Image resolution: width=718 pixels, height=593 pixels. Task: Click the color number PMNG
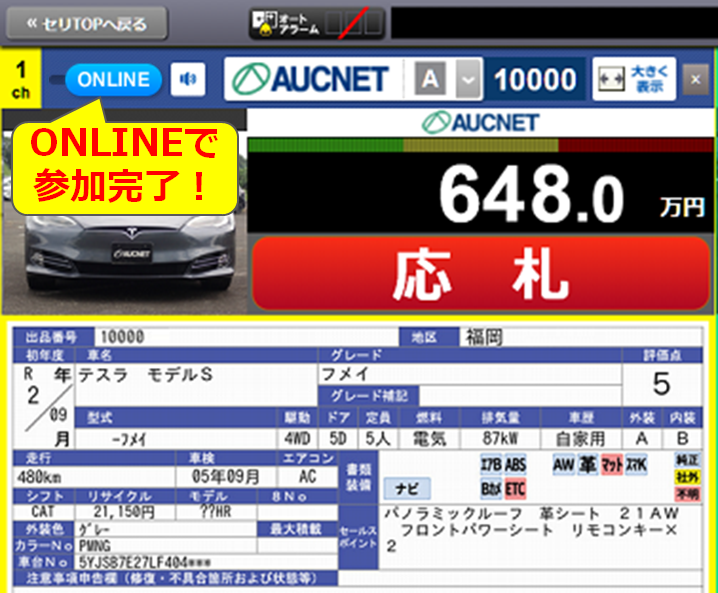click(x=95, y=545)
